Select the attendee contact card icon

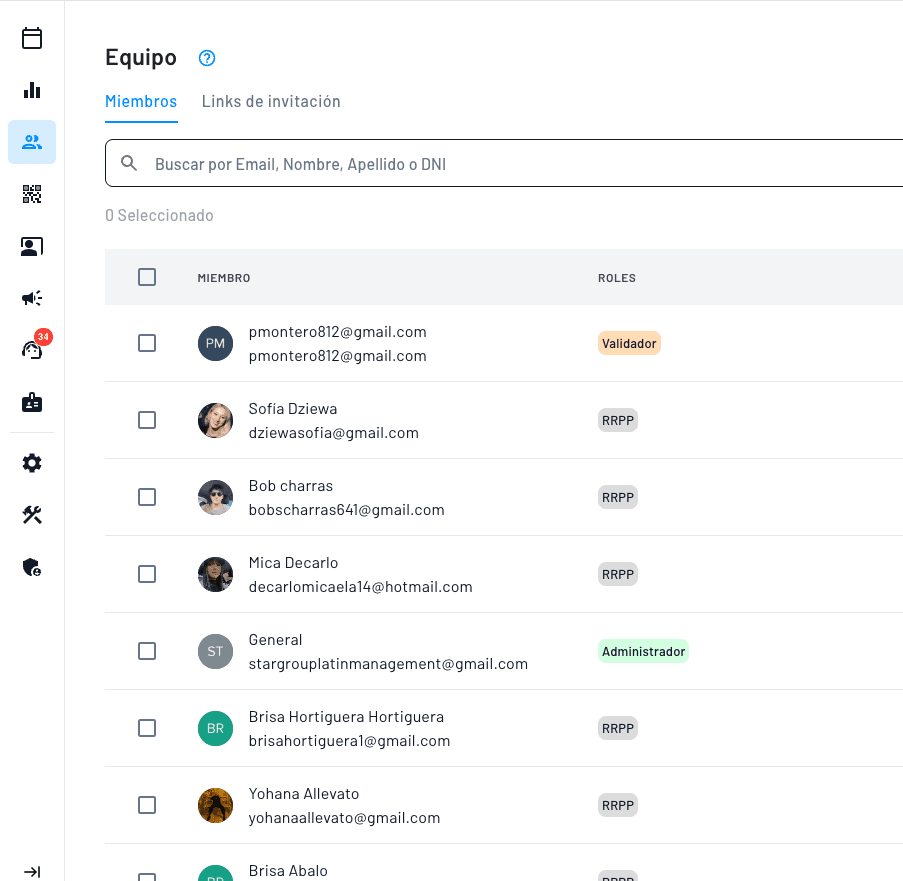32,246
